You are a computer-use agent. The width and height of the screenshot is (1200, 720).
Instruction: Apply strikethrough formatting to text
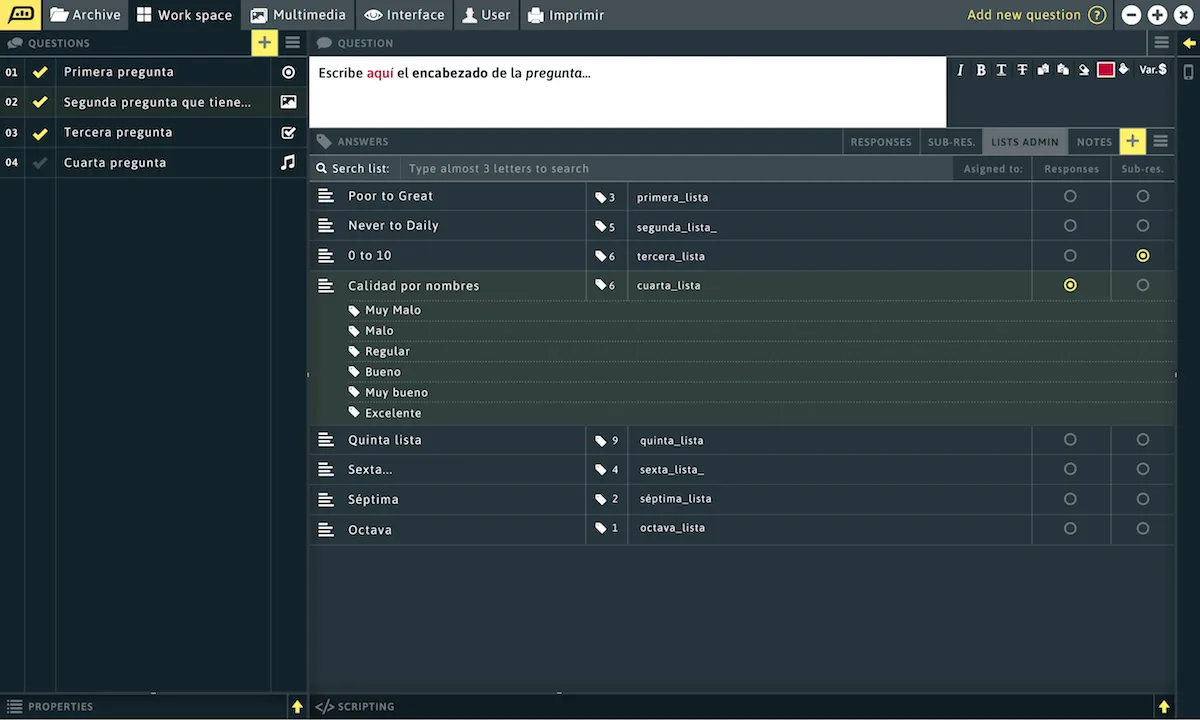tap(1022, 70)
